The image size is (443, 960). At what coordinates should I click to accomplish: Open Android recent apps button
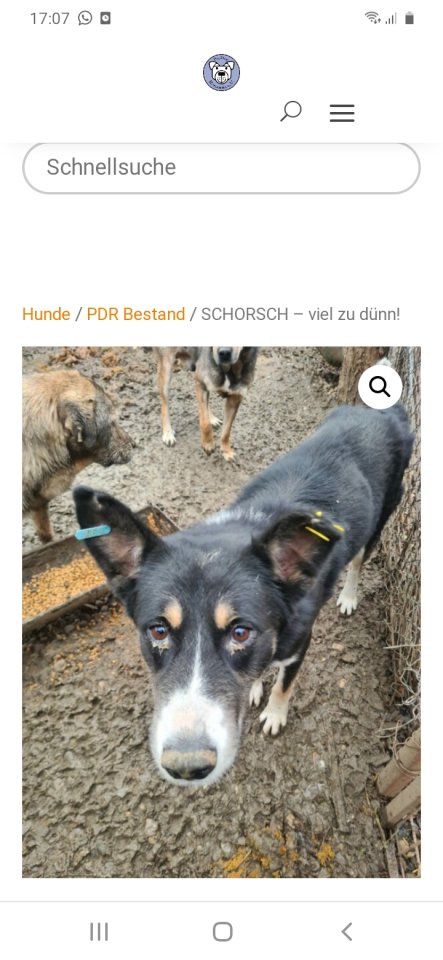click(x=99, y=932)
